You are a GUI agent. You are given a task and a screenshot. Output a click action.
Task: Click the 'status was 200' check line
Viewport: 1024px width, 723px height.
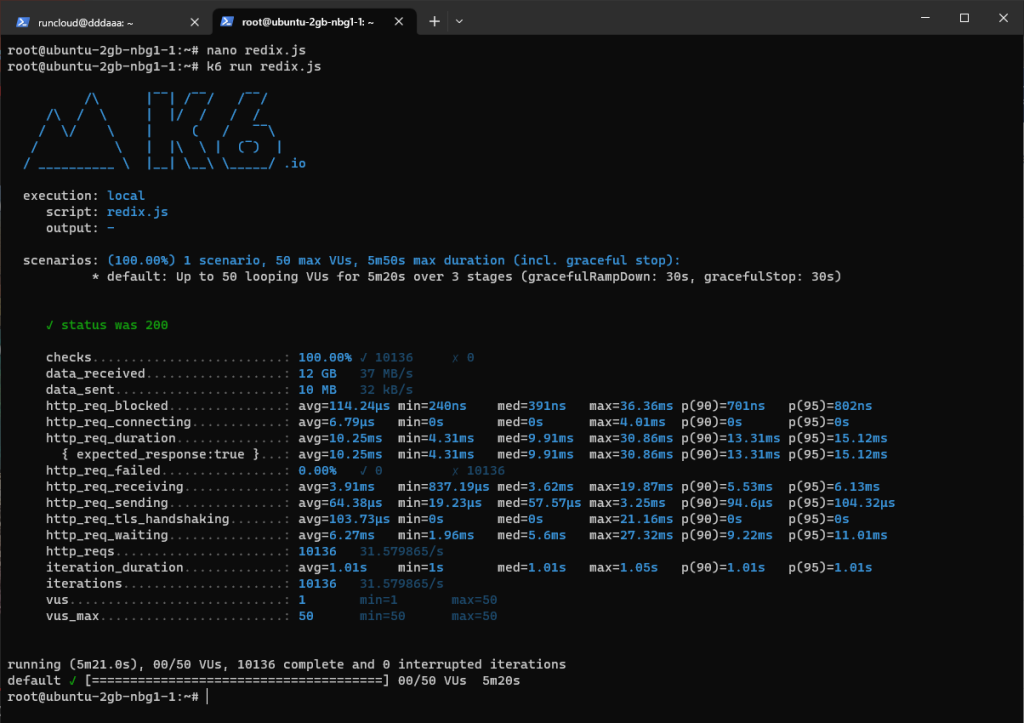click(107, 325)
